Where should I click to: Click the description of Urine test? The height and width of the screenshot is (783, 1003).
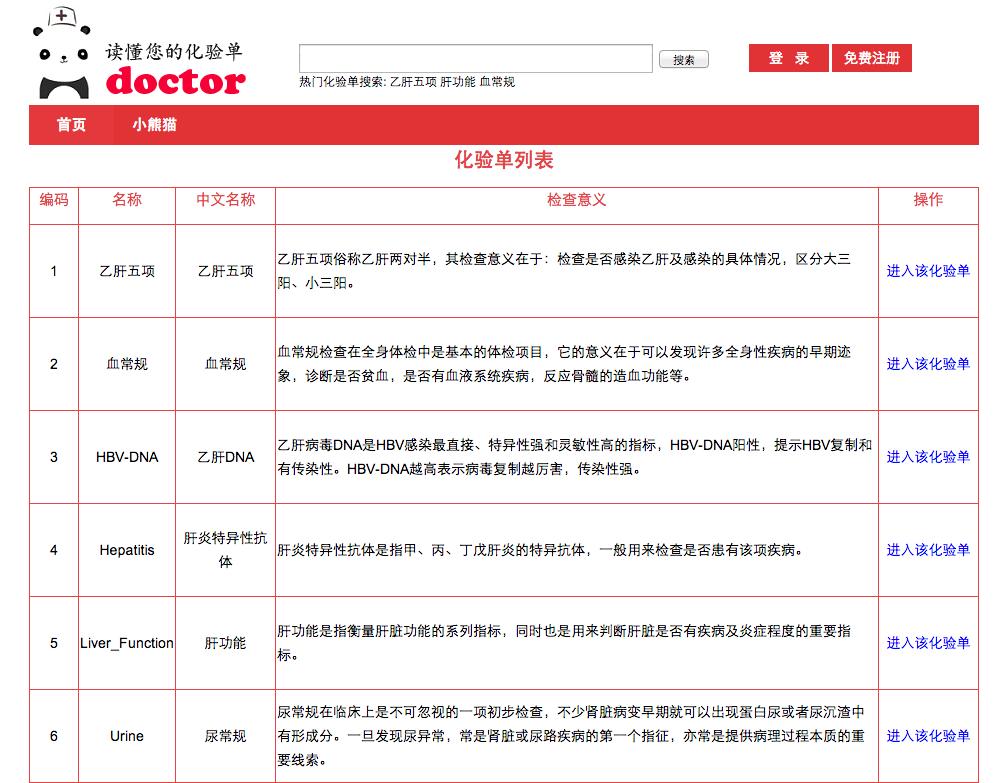pyautogui.click(x=576, y=736)
